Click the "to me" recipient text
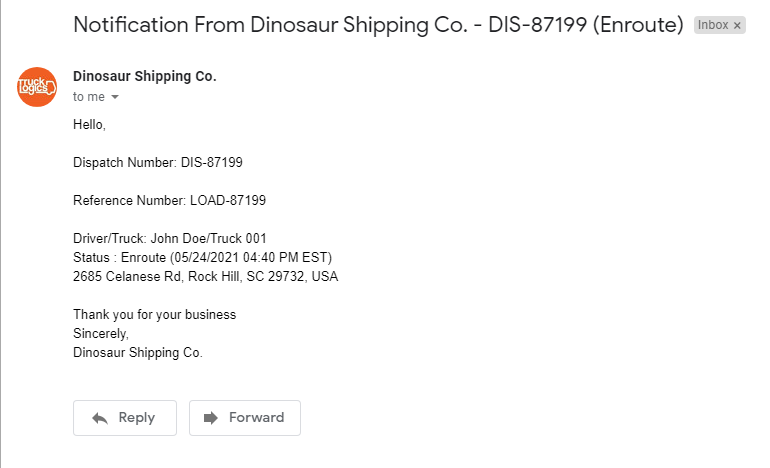The width and height of the screenshot is (770, 468). 89,97
